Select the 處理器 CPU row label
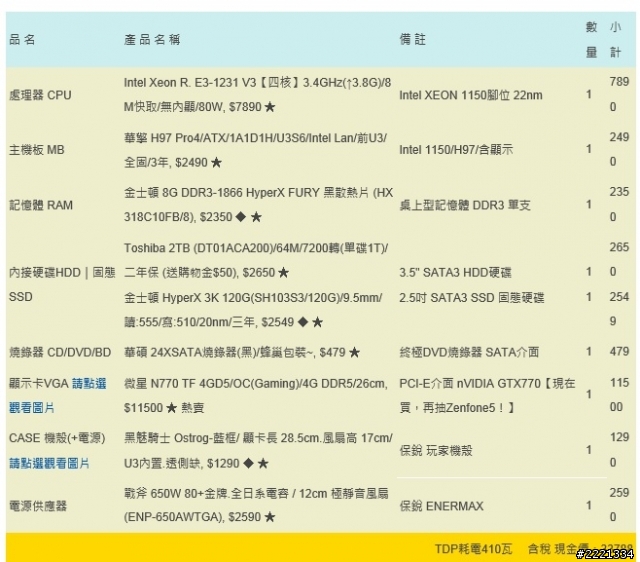This screenshot has height=562, width=640. click(40, 95)
